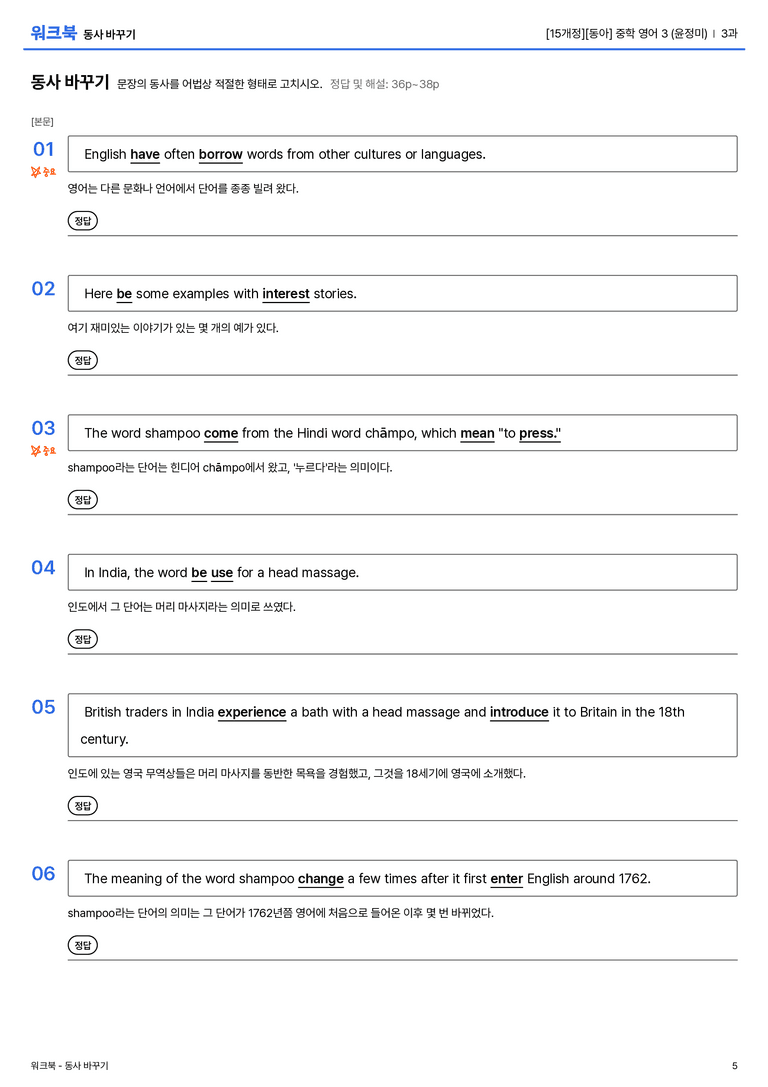768x1087 pixels.
Task: Click the question number 05
Action: [44, 707]
